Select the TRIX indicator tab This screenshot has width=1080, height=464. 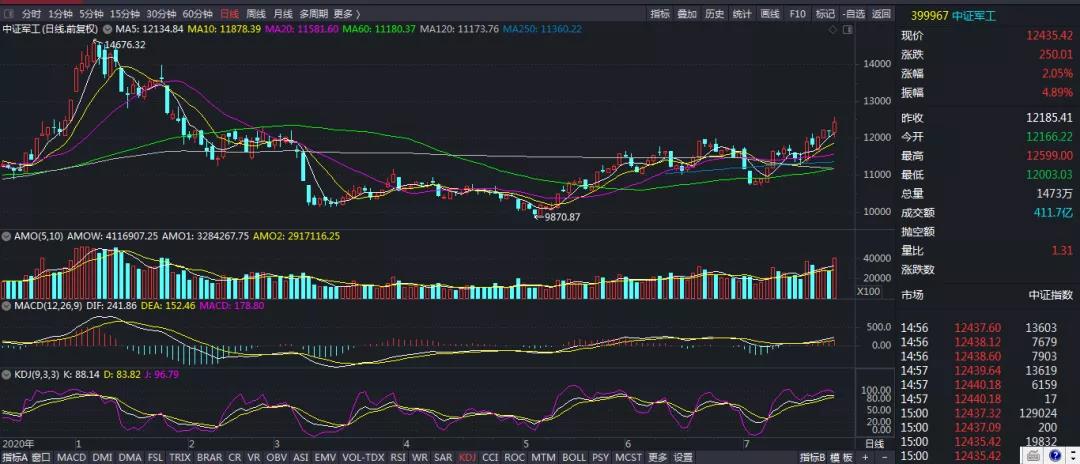tap(180, 457)
